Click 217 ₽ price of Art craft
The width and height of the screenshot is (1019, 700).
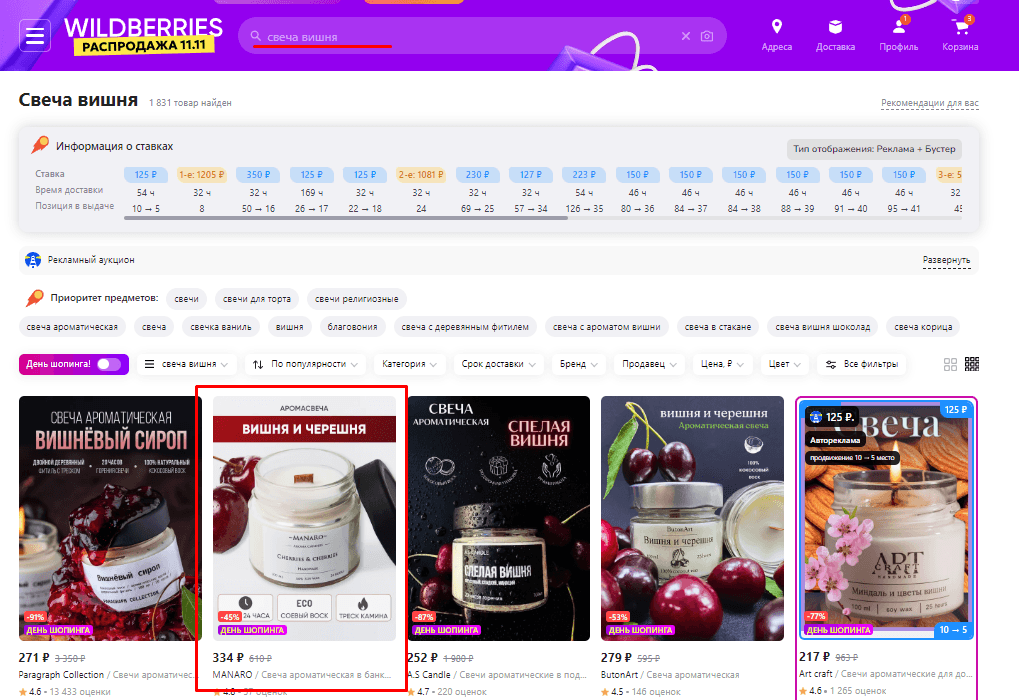[815, 657]
